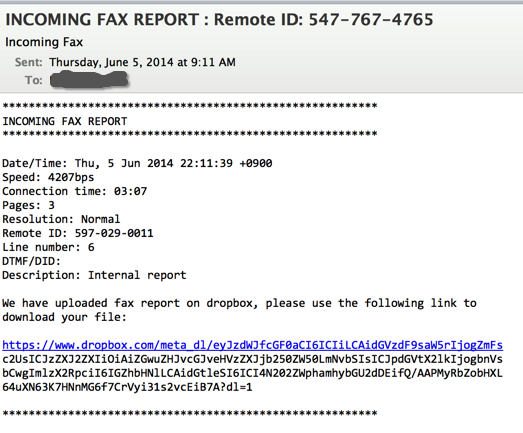The width and height of the screenshot is (523, 433).
Task: Click the Remote ID 597-029-0011 line
Action: pos(78,233)
